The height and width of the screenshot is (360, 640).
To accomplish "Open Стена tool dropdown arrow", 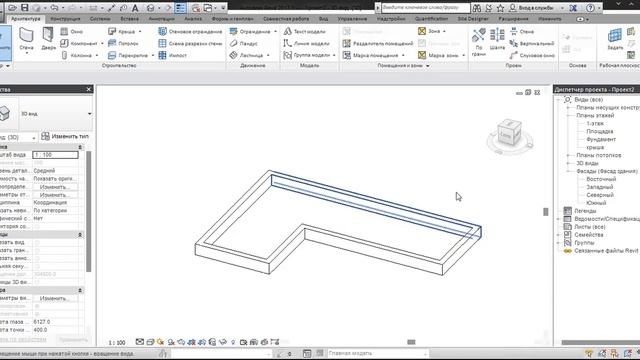I will 27,53.
